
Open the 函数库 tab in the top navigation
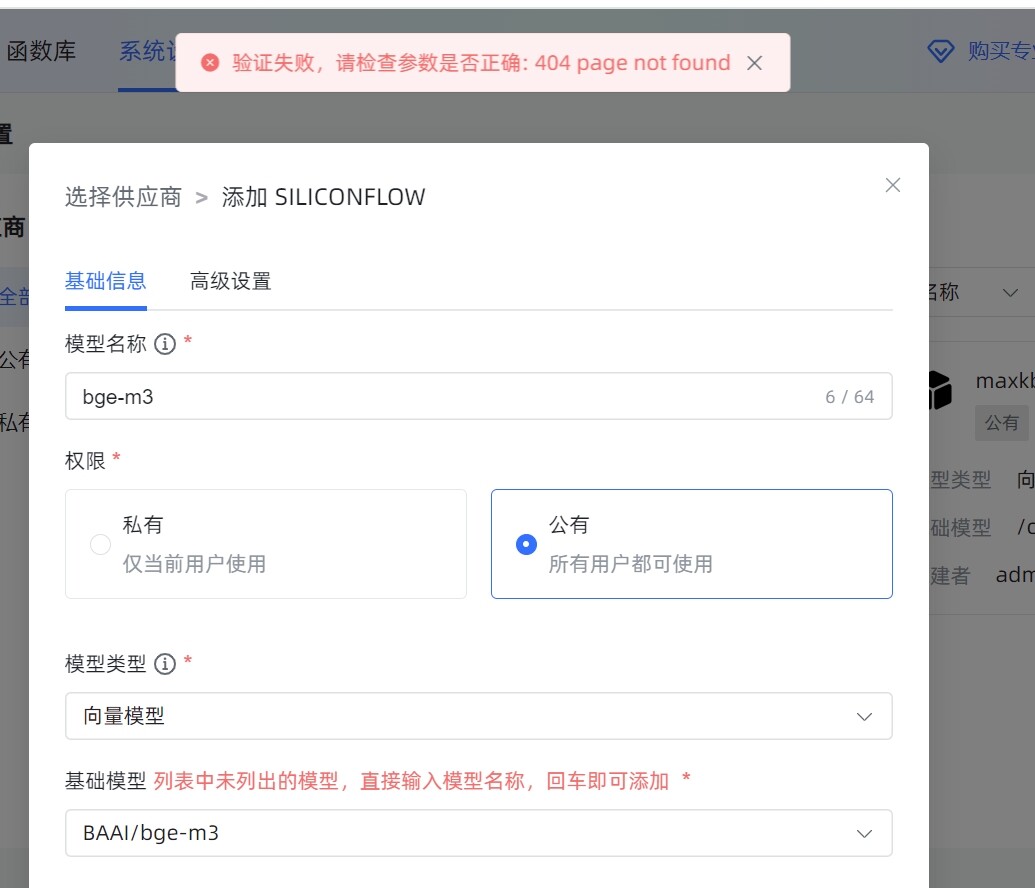click(41, 51)
